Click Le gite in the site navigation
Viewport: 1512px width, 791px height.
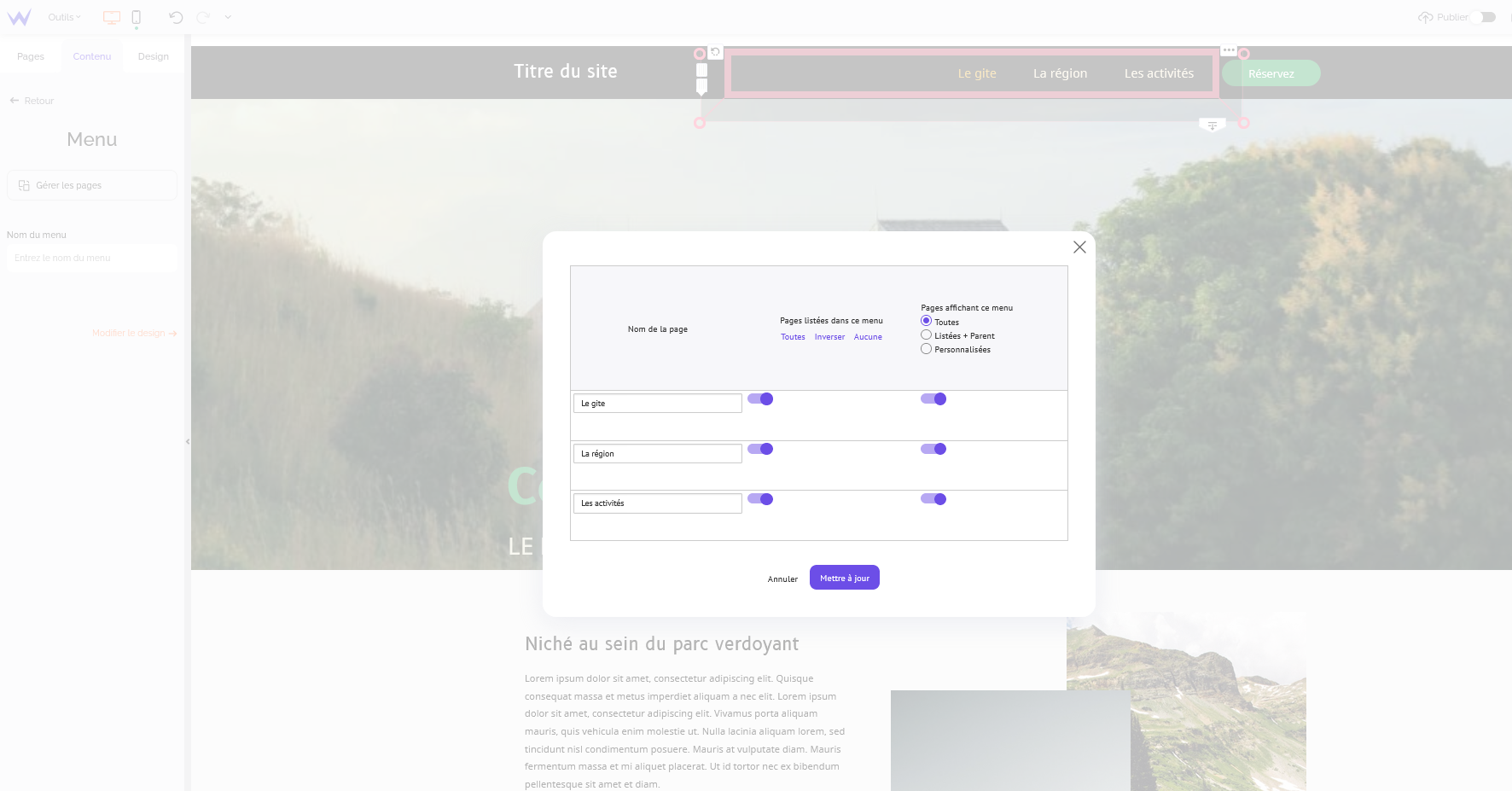[x=977, y=73]
